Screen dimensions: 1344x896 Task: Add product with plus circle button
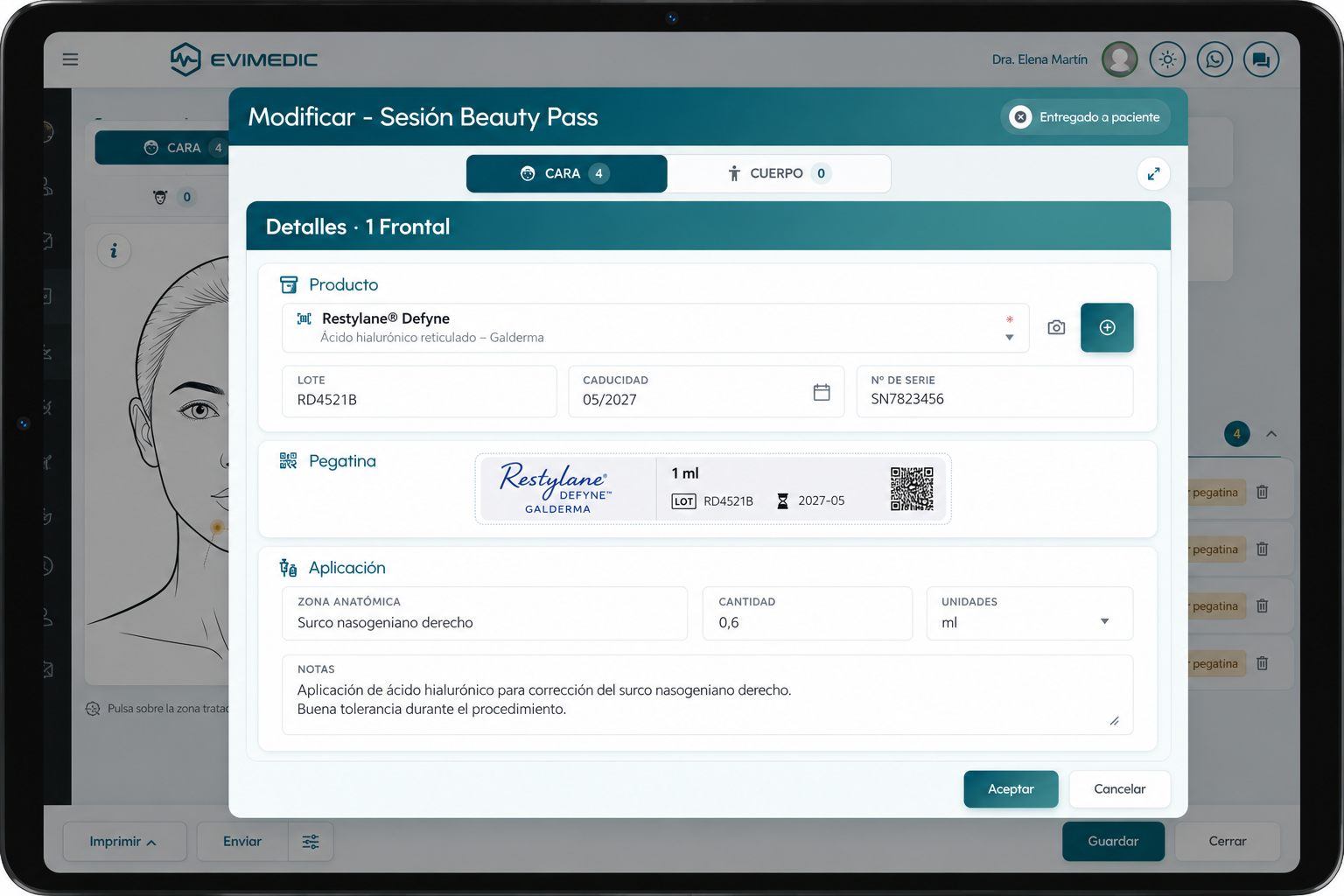1107,327
